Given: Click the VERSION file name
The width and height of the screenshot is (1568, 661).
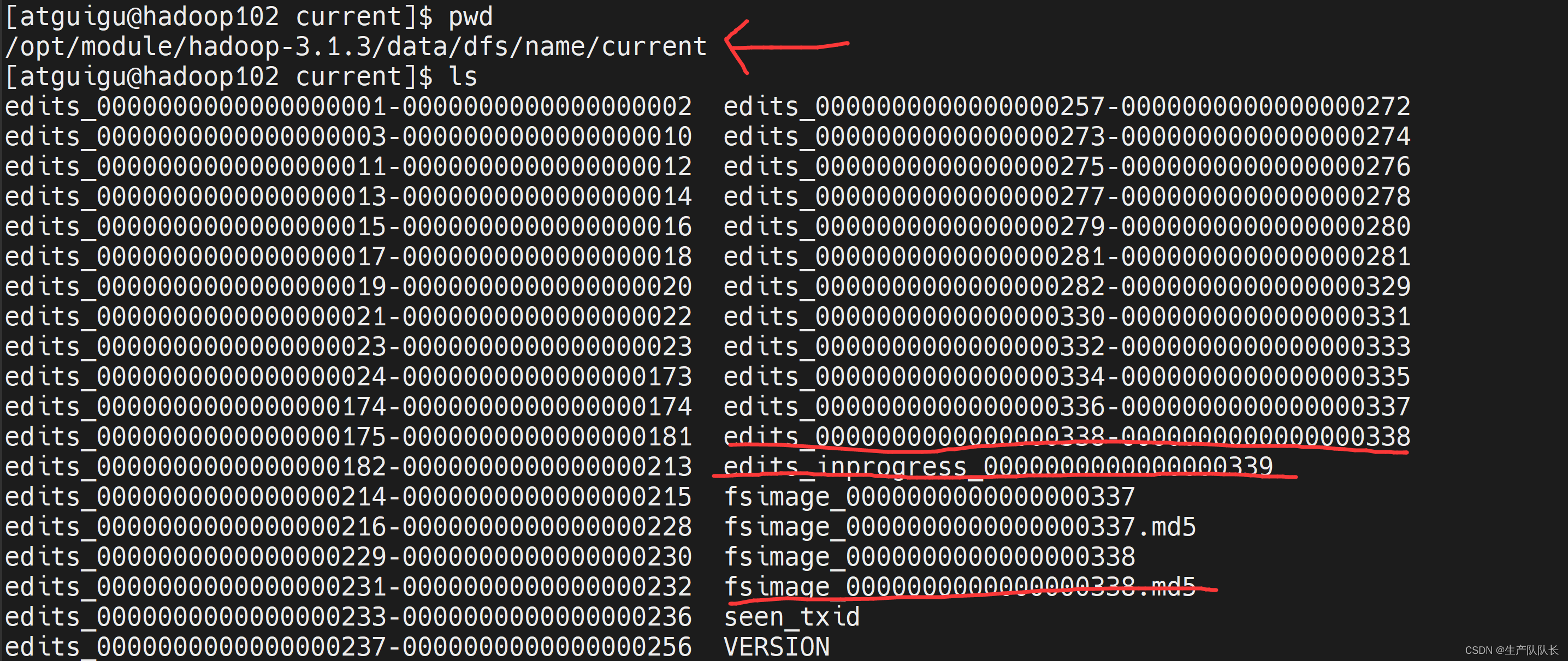Looking at the screenshot, I should [776, 646].
